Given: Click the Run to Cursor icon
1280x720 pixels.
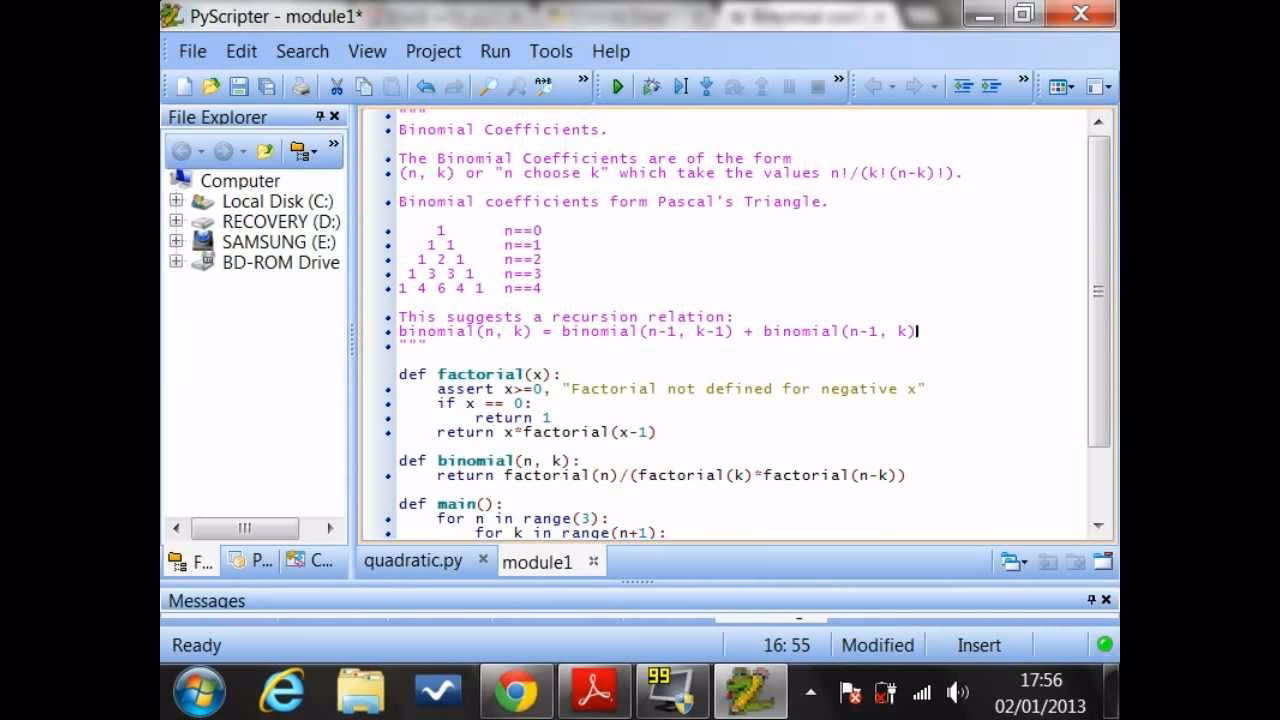Looking at the screenshot, I should point(680,87).
